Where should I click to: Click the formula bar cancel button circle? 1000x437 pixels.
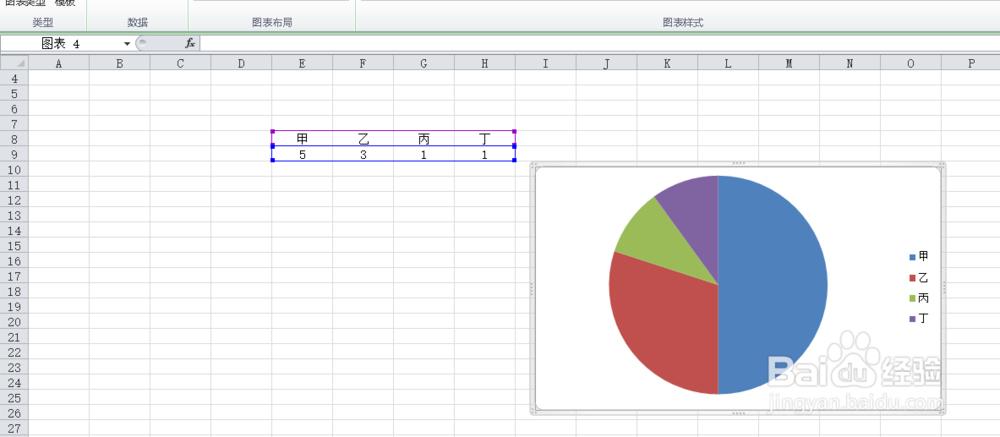(142, 43)
